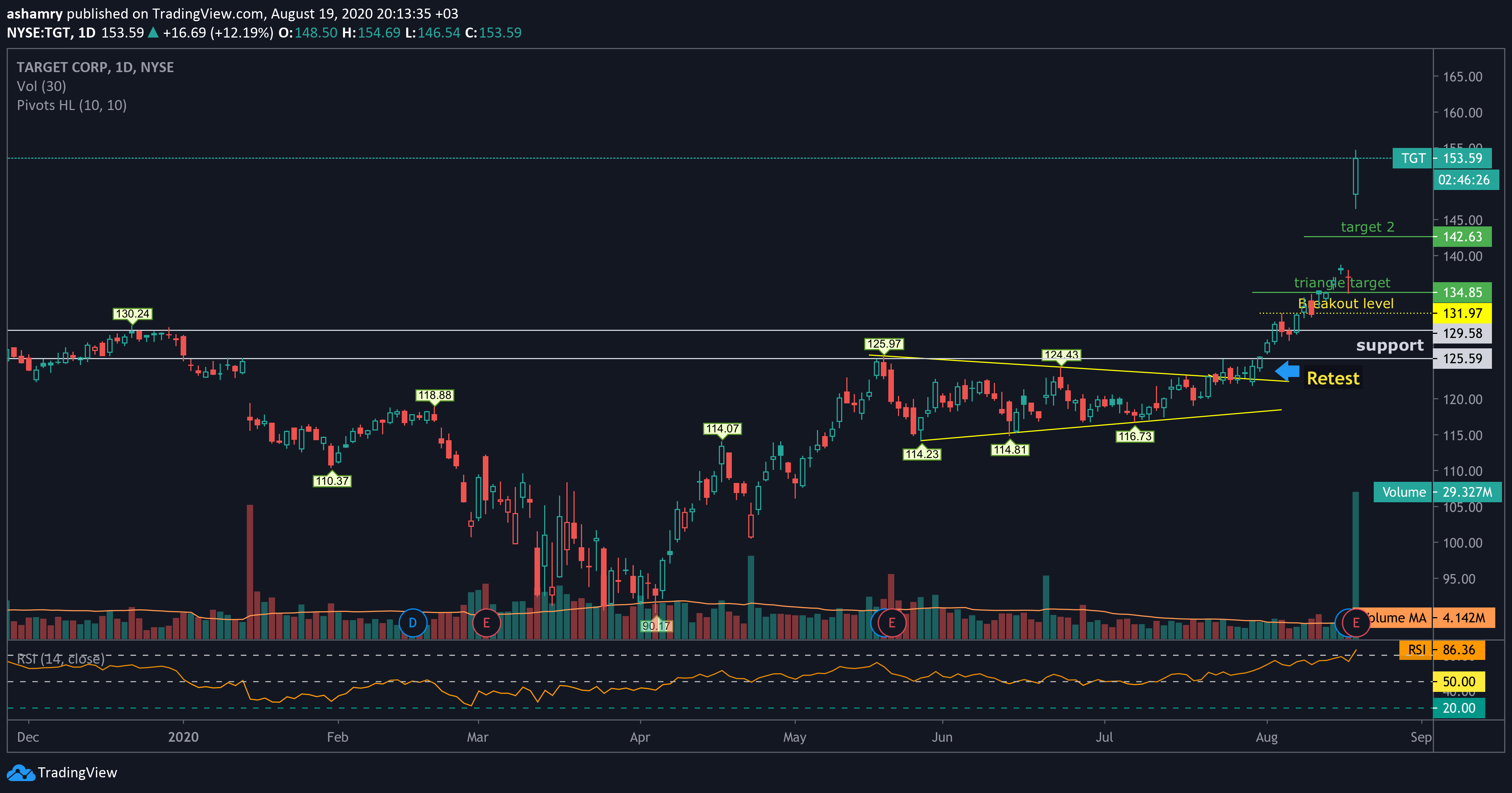This screenshot has height=793, width=1512.
Task: Click the 86.36 RSI value label
Action: tap(1458, 650)
